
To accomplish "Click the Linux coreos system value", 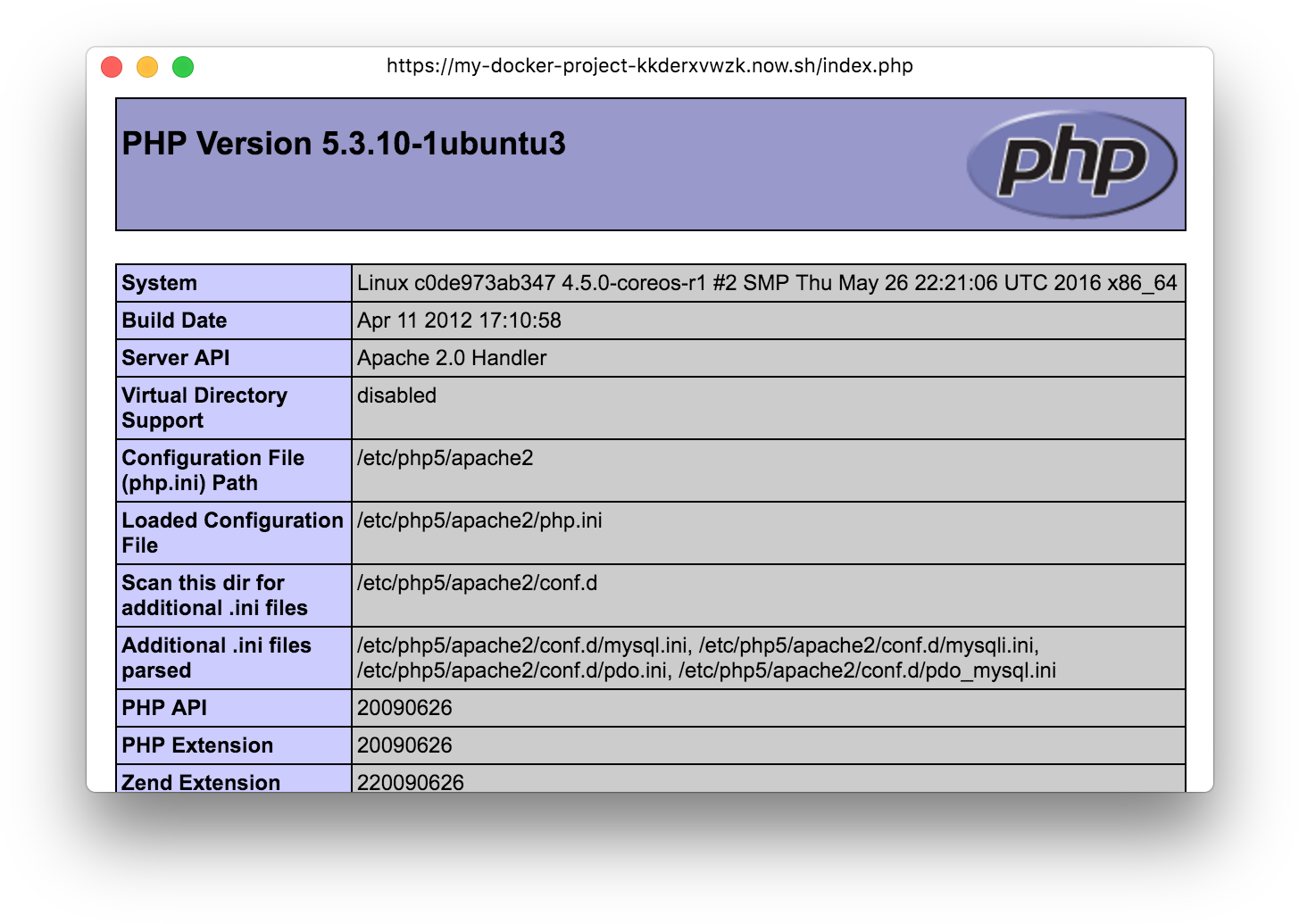I will coord(766,283).
